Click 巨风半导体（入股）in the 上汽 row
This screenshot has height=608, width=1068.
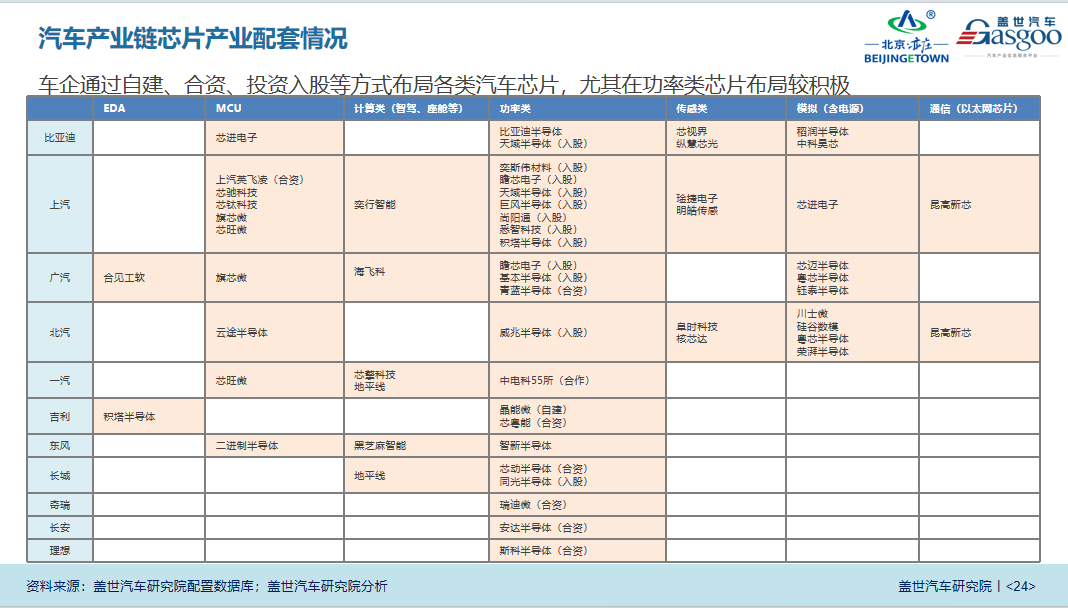[x=544, y=204]
